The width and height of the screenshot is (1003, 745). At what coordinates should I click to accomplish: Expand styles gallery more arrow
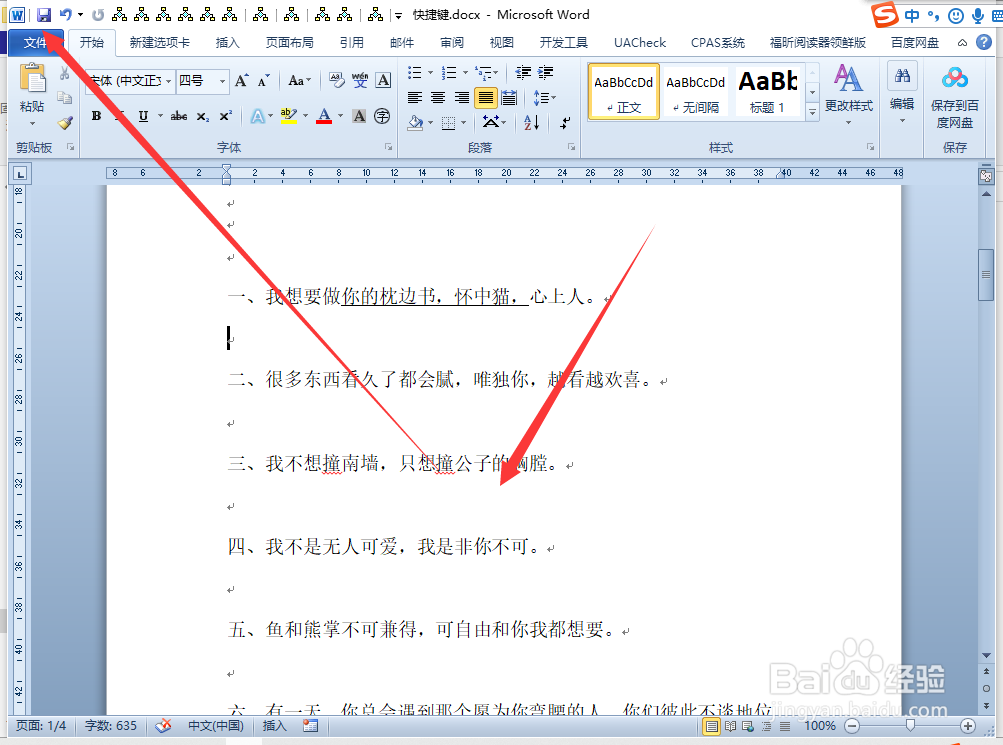coord(812,113)
